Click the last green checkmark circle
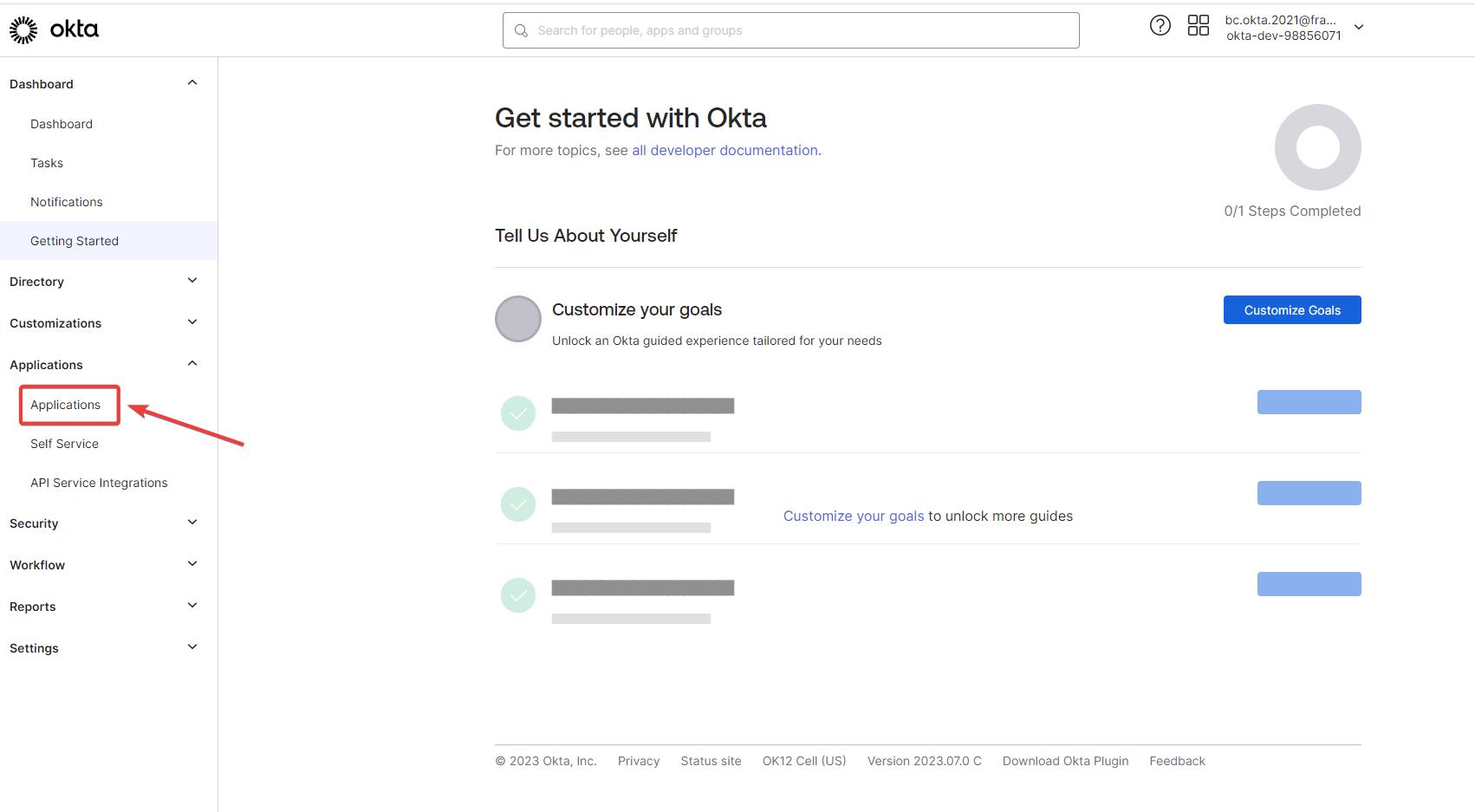 click(x=518, y=595)
